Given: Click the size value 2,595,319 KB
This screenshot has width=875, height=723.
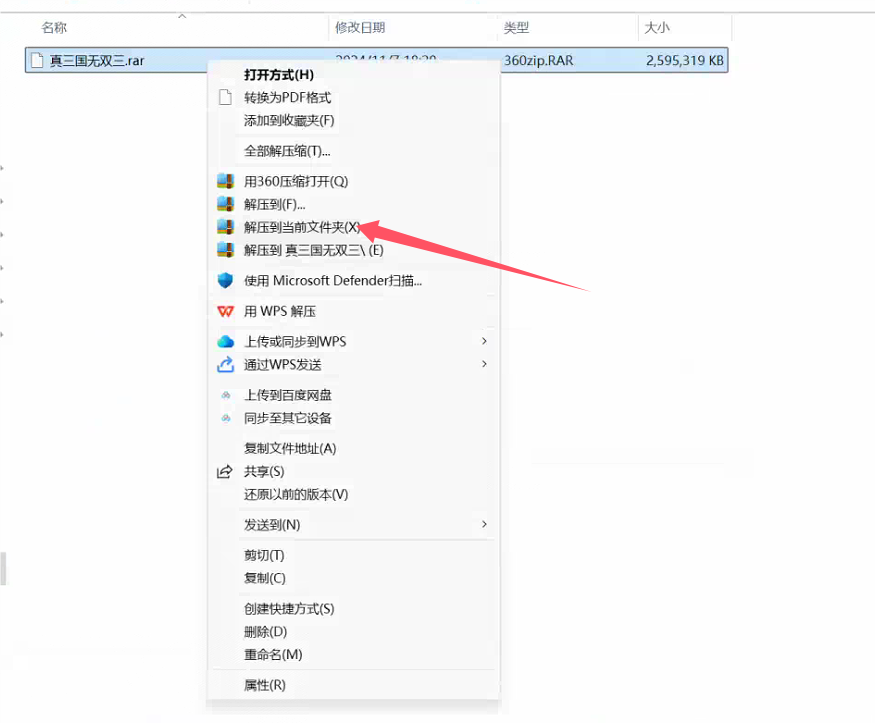Looking at the screenshot, I should [685, 60].
